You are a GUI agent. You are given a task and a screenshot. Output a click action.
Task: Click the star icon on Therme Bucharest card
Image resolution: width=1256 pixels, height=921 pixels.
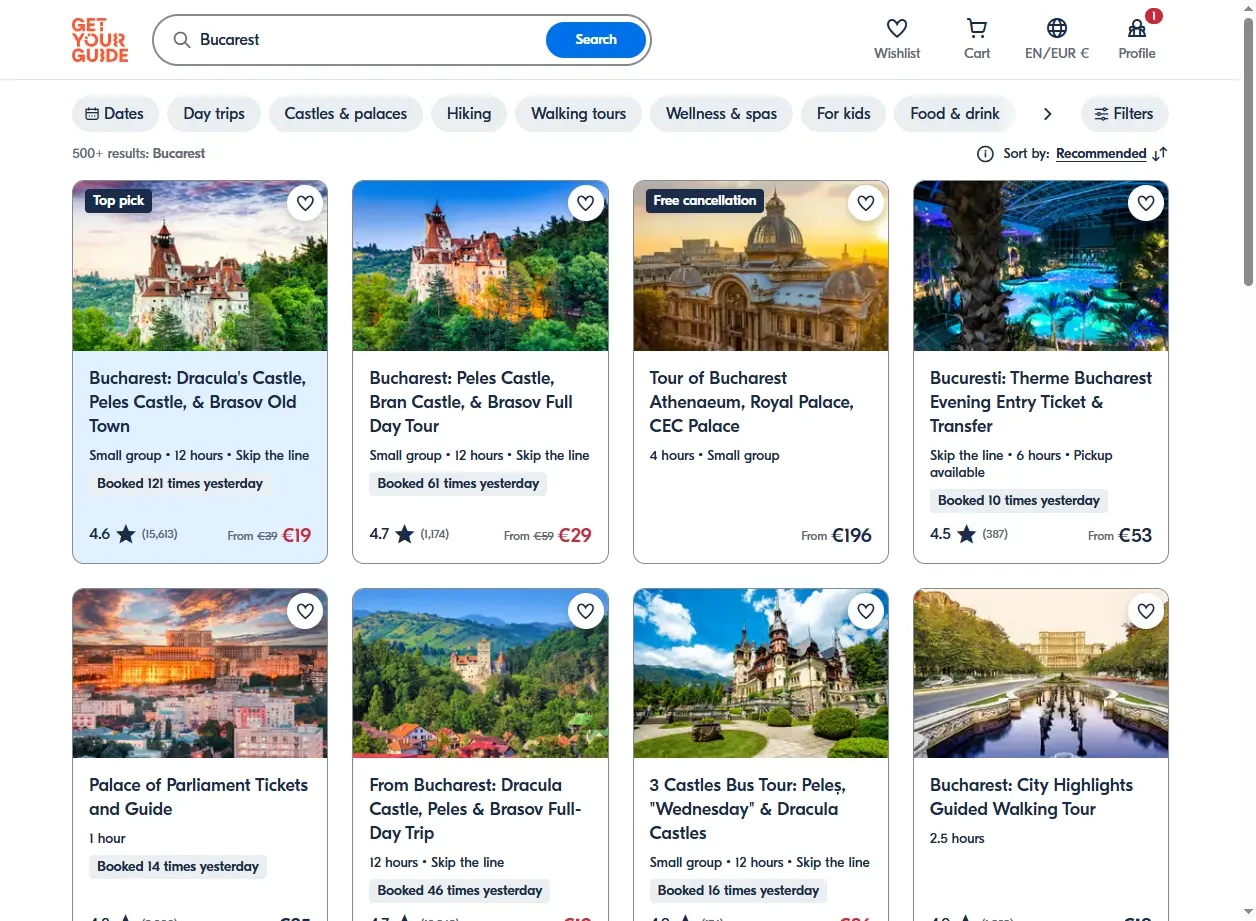click(966, 534)
